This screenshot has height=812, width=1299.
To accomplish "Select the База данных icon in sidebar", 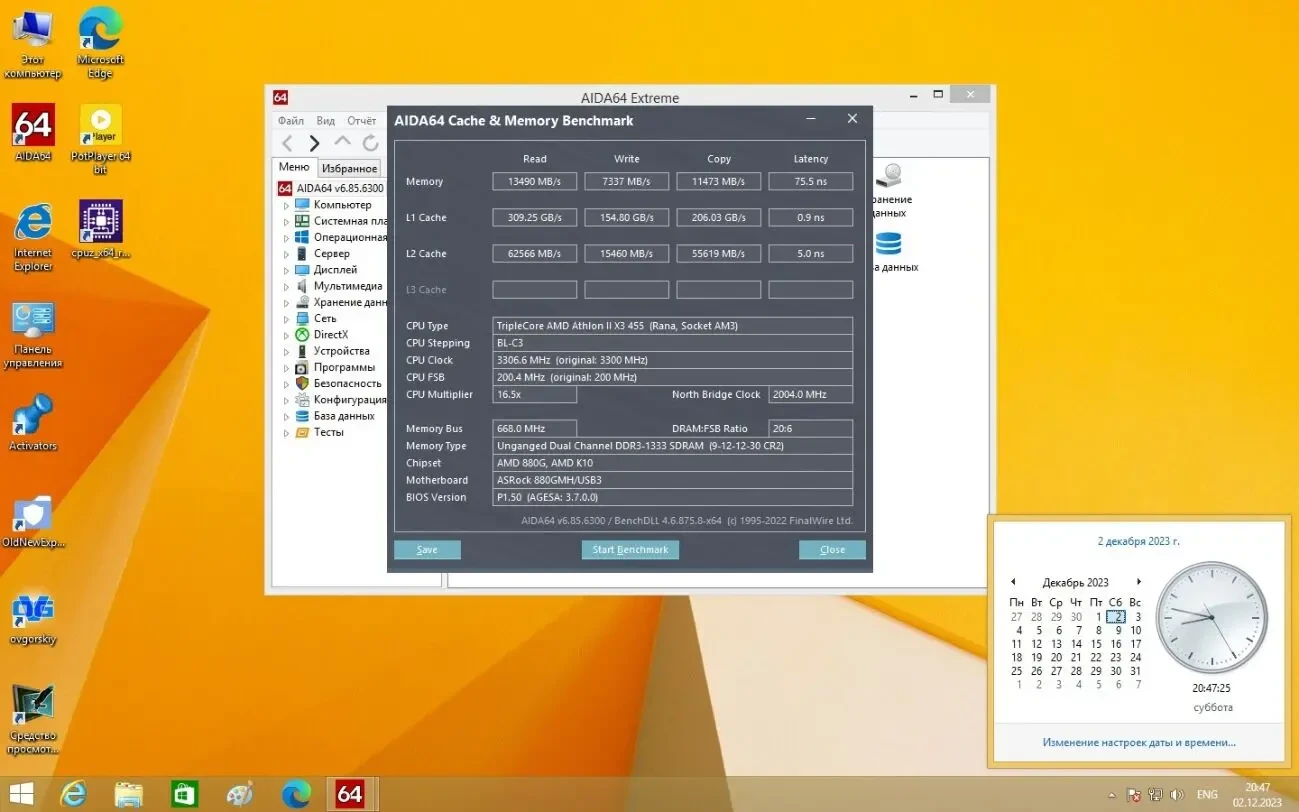I will pyautogui.click(x=303, y=415).
